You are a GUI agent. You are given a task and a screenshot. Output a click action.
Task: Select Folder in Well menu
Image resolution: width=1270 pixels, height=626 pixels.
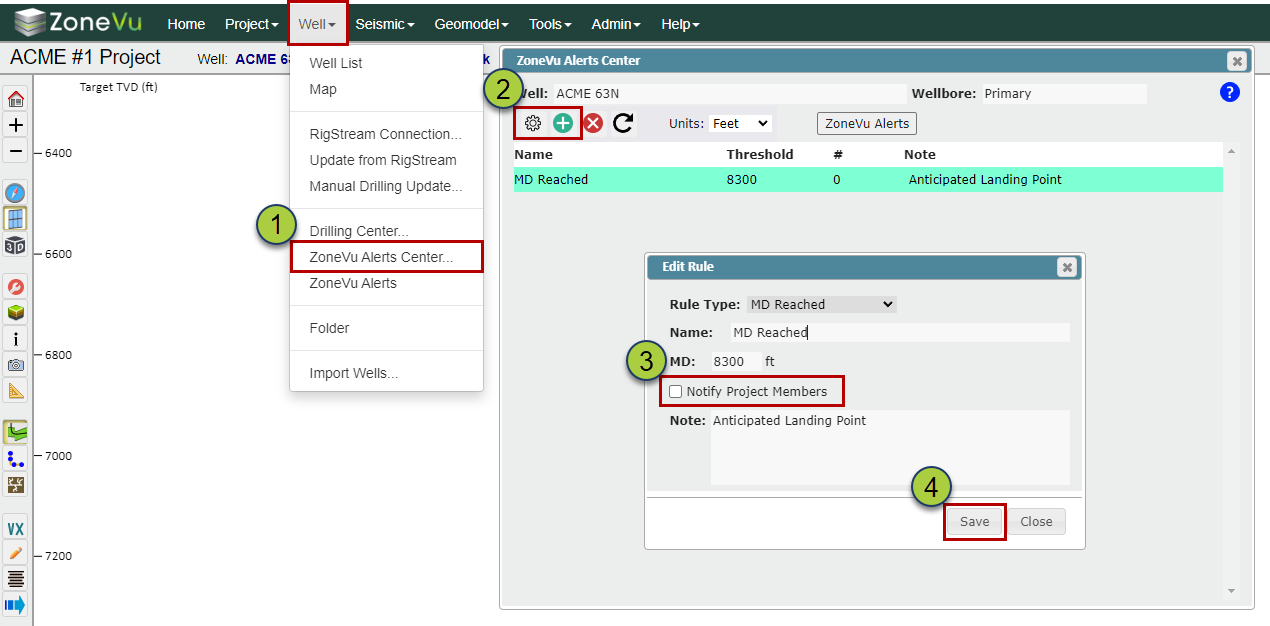(x=330, y=328)
